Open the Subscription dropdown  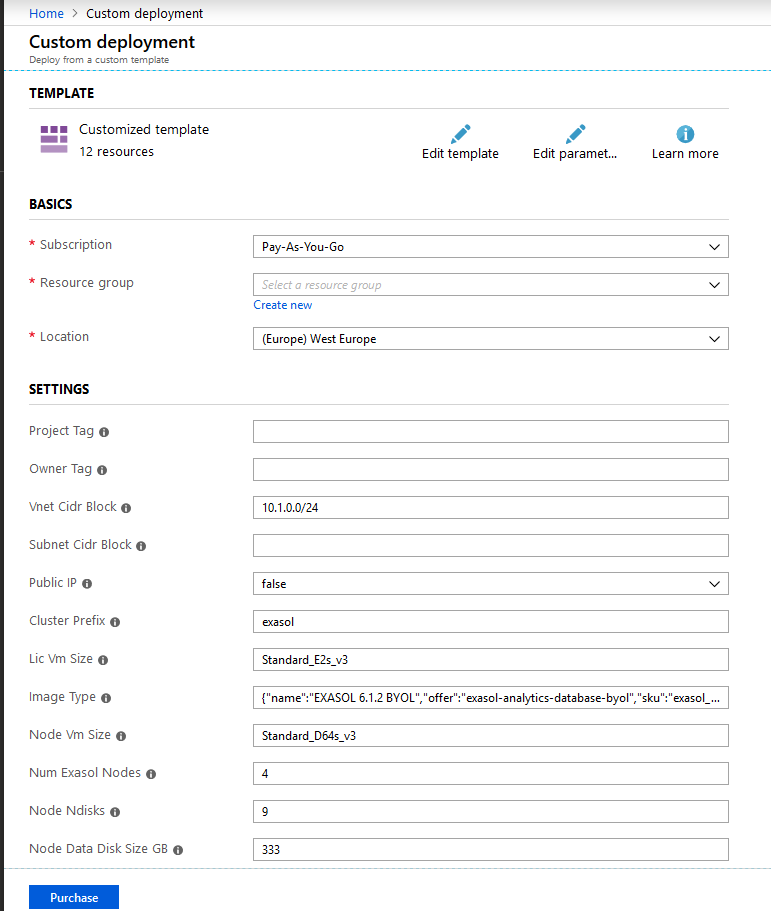490,247
